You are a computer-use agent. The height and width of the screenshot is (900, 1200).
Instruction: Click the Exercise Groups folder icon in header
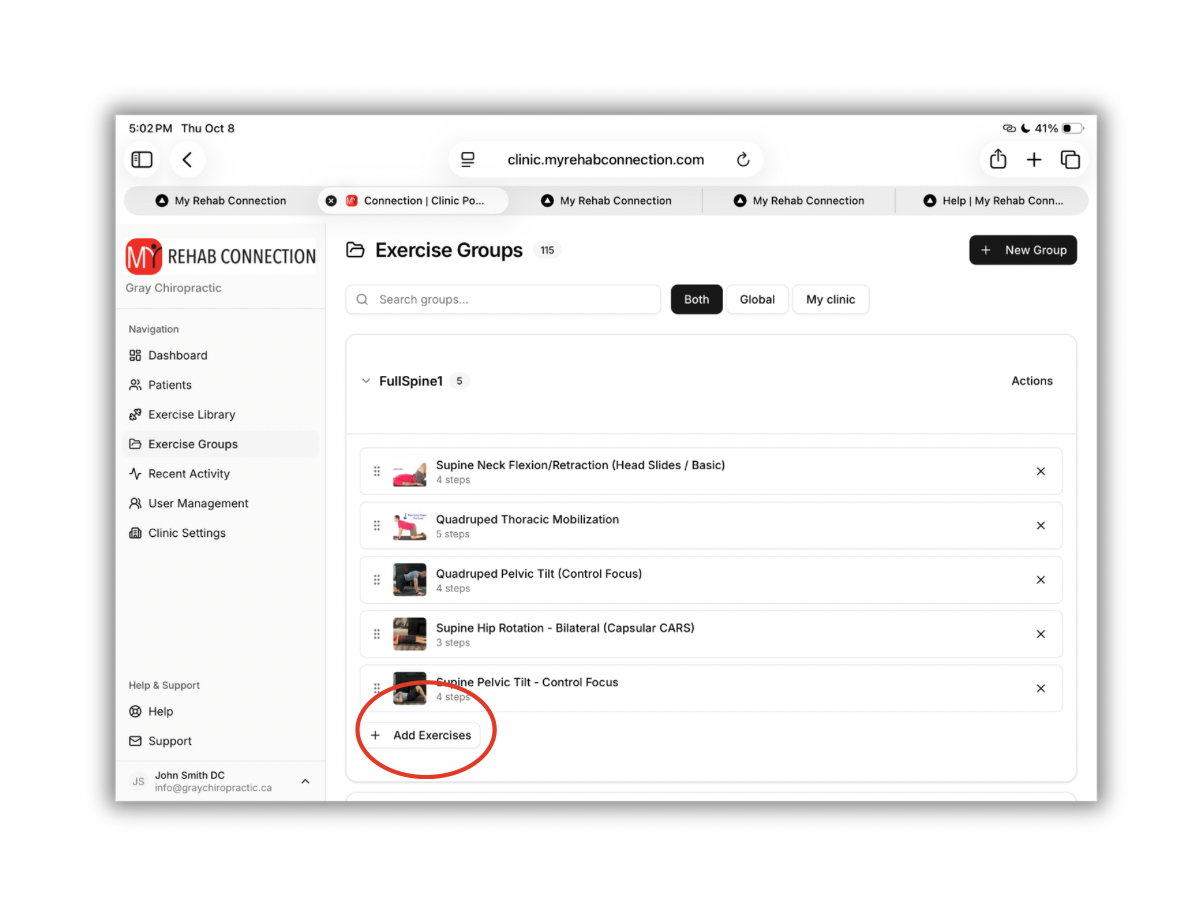click(355, 250)
